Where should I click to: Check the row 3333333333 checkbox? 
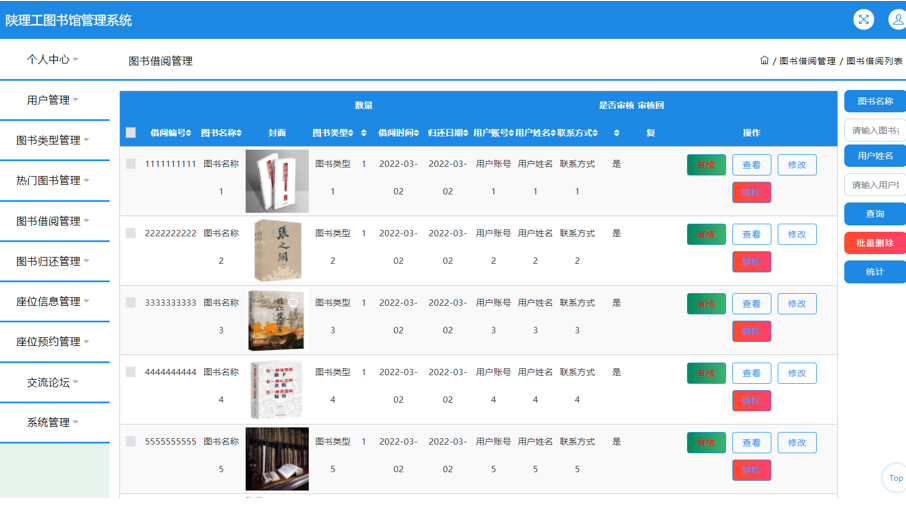click(131, 302)
